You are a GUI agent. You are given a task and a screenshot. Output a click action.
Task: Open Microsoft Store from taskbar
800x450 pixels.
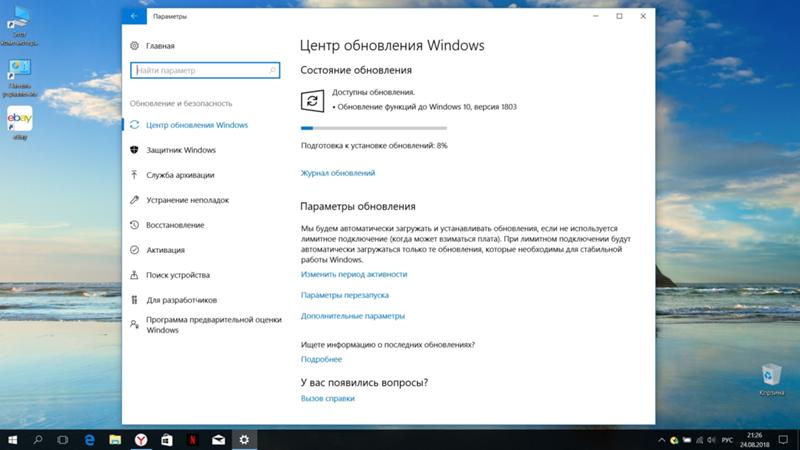[167, 440]
